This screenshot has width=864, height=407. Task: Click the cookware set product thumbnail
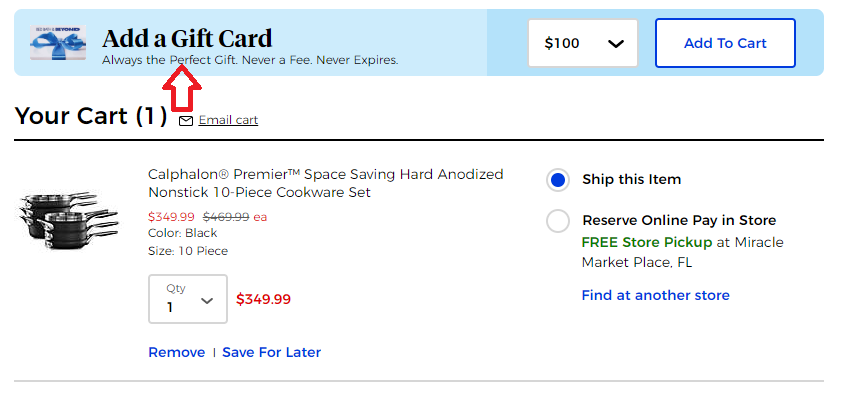[56, 217]
